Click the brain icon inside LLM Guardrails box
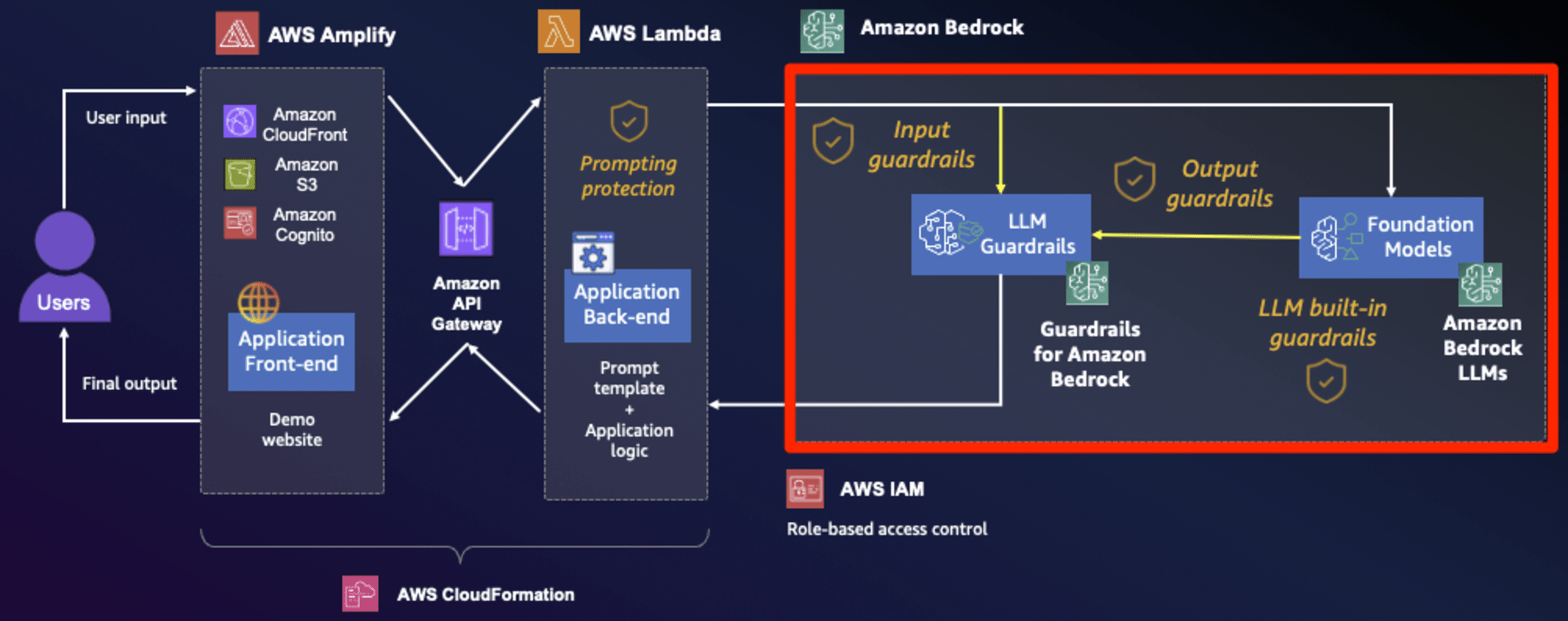This screenshot has width=1568, height=621. pos(949,232)
